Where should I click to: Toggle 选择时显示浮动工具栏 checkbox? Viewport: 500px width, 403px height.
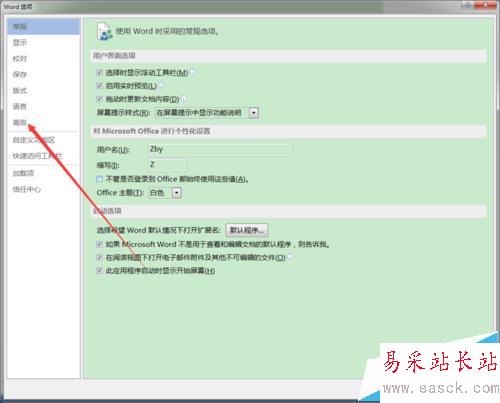pyautogui.click(x=99, y=72)
